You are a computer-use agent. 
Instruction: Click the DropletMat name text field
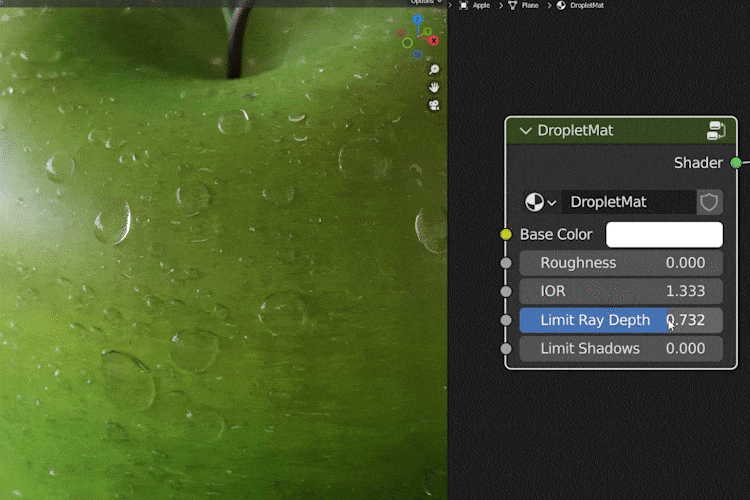(x=627, y=202)
